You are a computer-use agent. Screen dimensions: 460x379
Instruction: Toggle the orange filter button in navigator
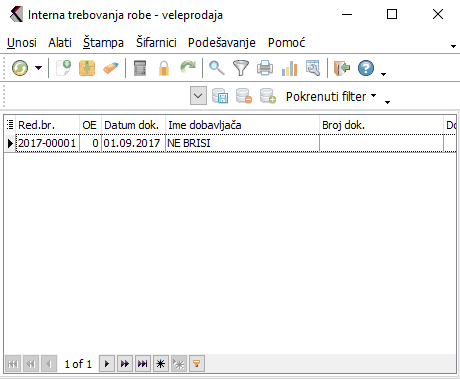pyautogui.click(x=197, y=364)
